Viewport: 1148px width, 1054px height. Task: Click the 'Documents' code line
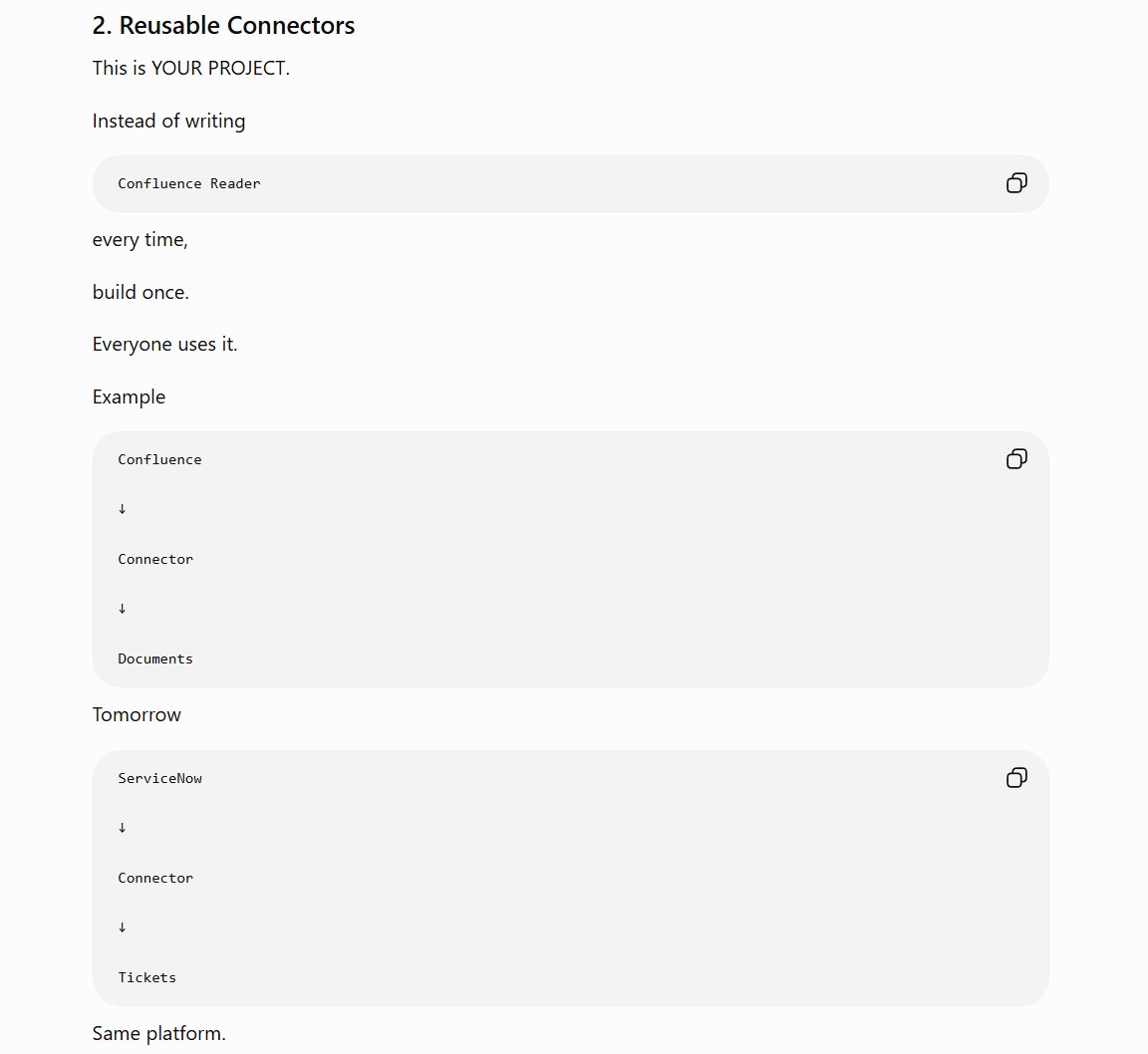(155, 659)
